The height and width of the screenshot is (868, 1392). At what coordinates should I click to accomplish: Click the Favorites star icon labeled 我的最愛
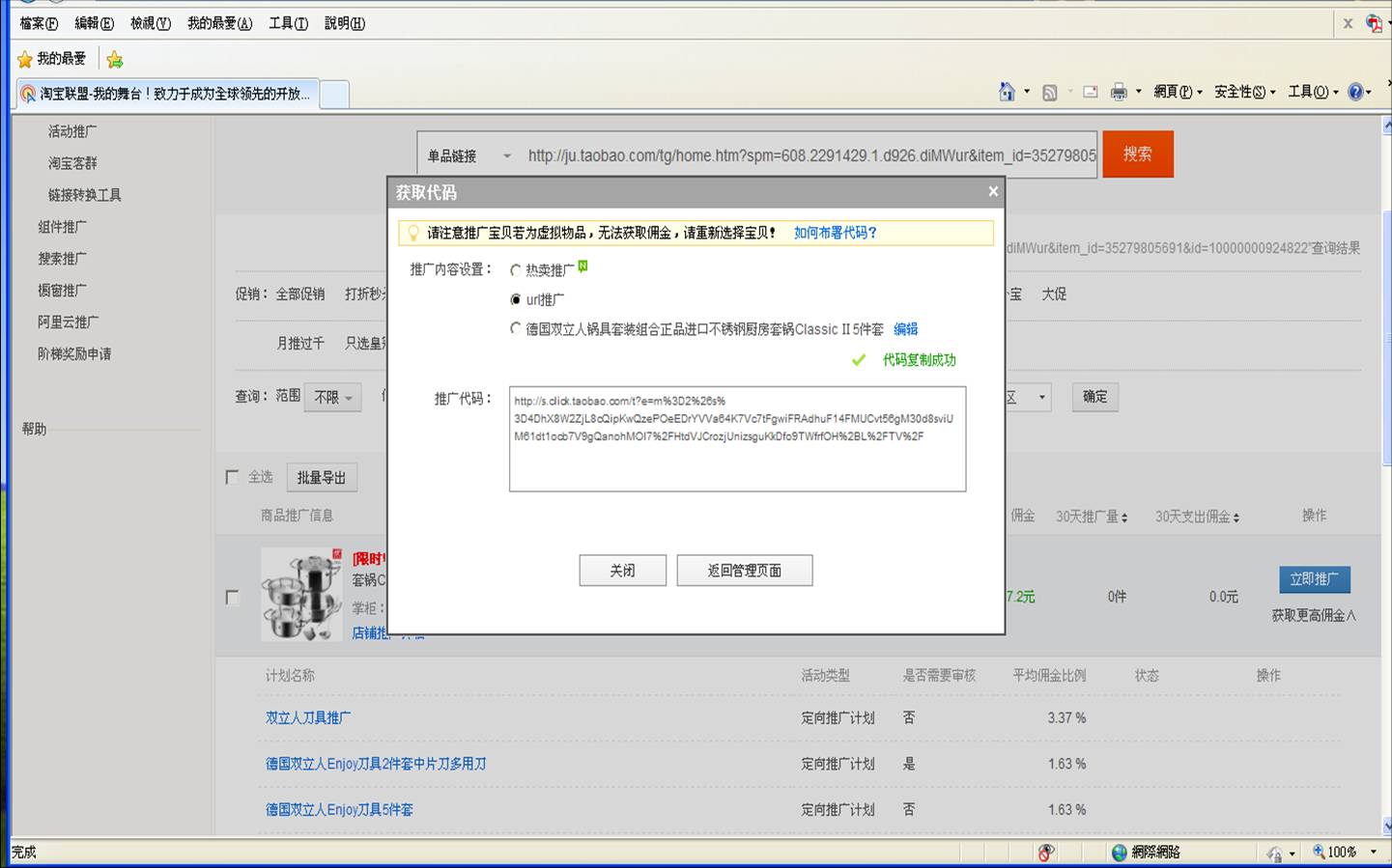pos(52,59)
